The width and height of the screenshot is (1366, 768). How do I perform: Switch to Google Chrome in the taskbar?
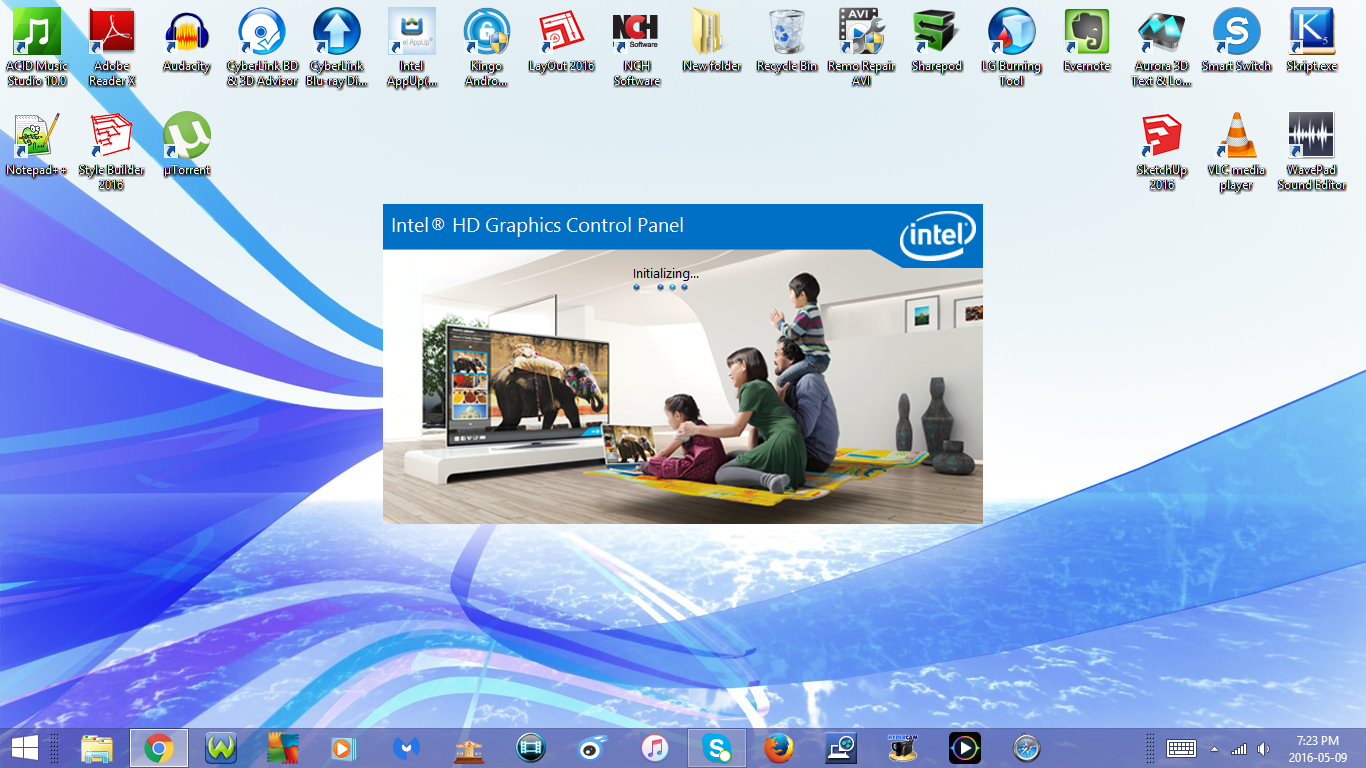[159, 748]
